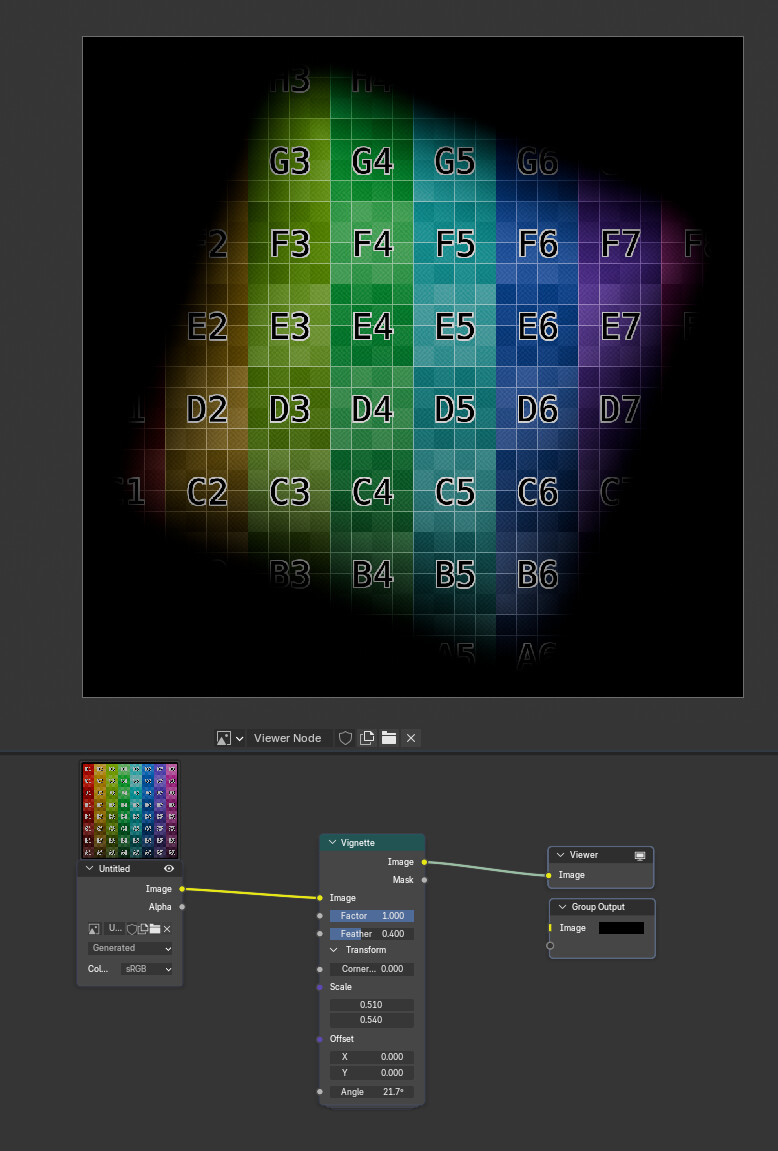Unlink image with X in Untitled node
Screen dimensions: 778x1151
(167, 929)
